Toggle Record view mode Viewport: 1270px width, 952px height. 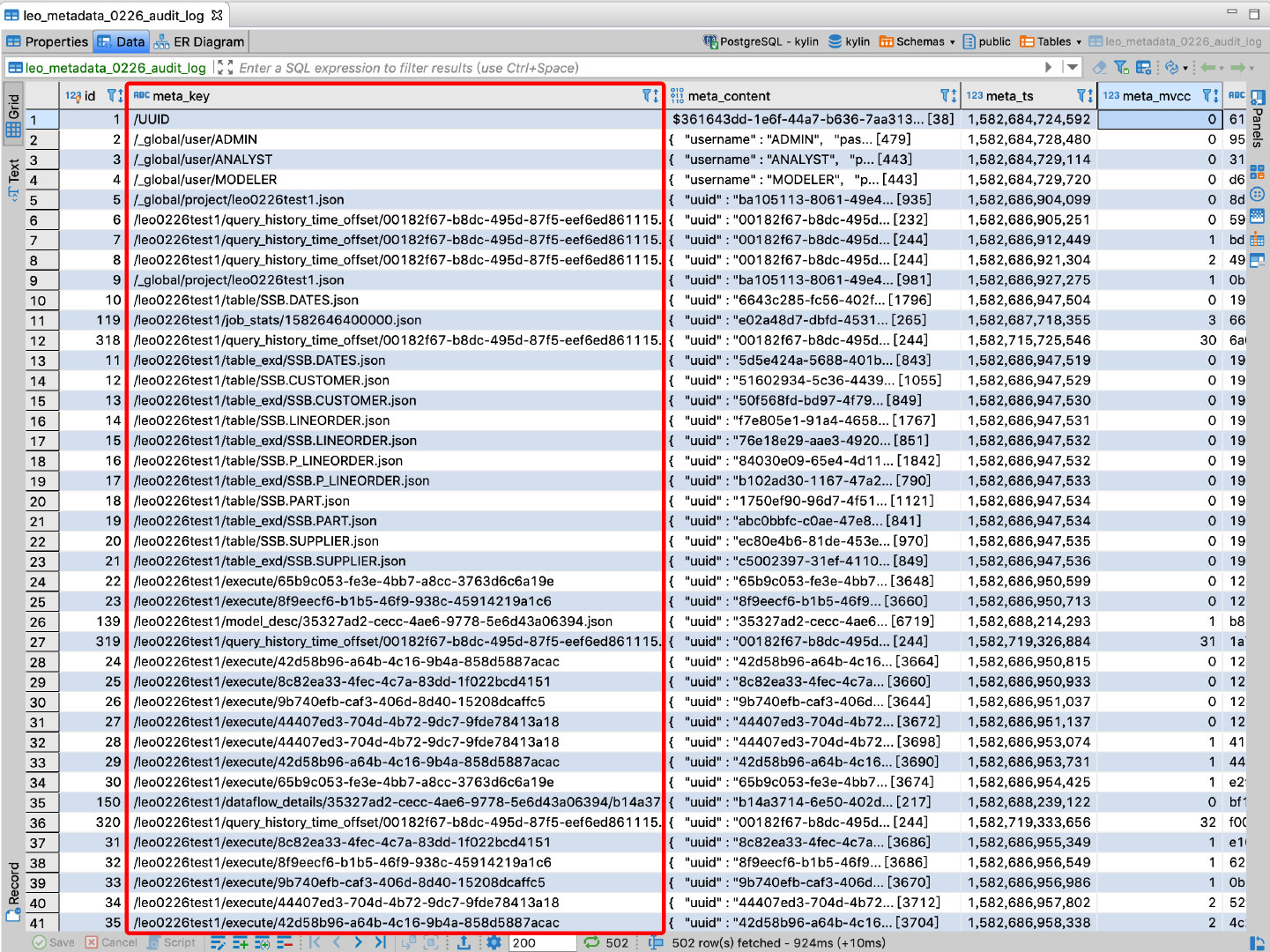pyautogui.click(x=14, y=892)
